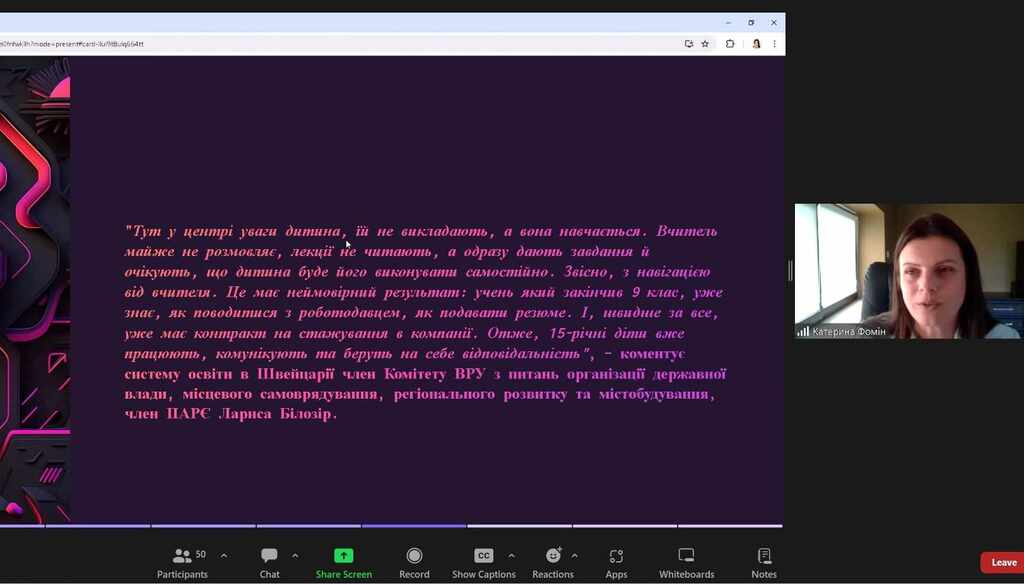Viewport: 1024px width, 584px height.
Task: Expand the Participants options arrow
Action: click(223, 556)
